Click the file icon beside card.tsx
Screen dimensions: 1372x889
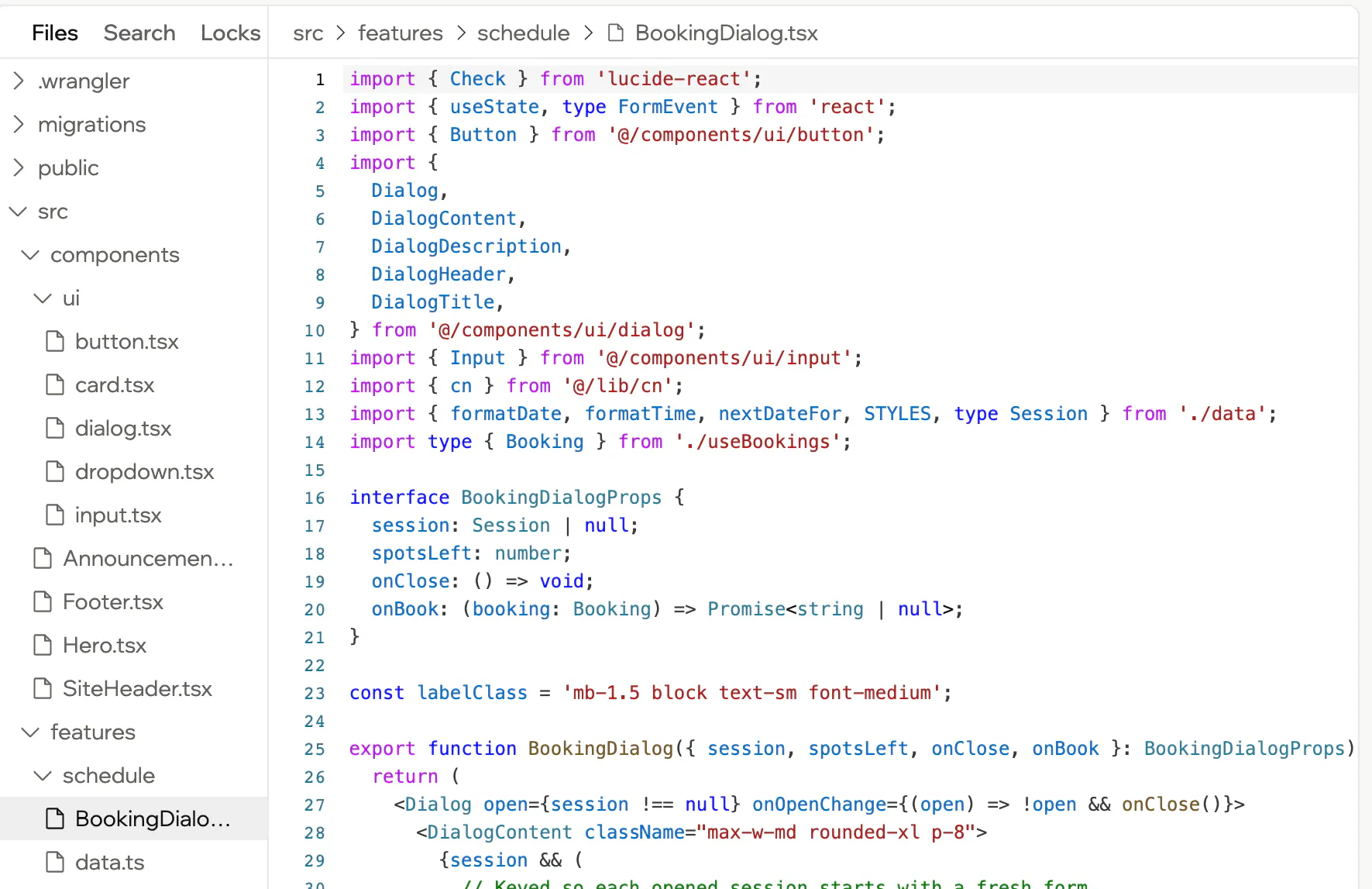(x=55, y=384)
